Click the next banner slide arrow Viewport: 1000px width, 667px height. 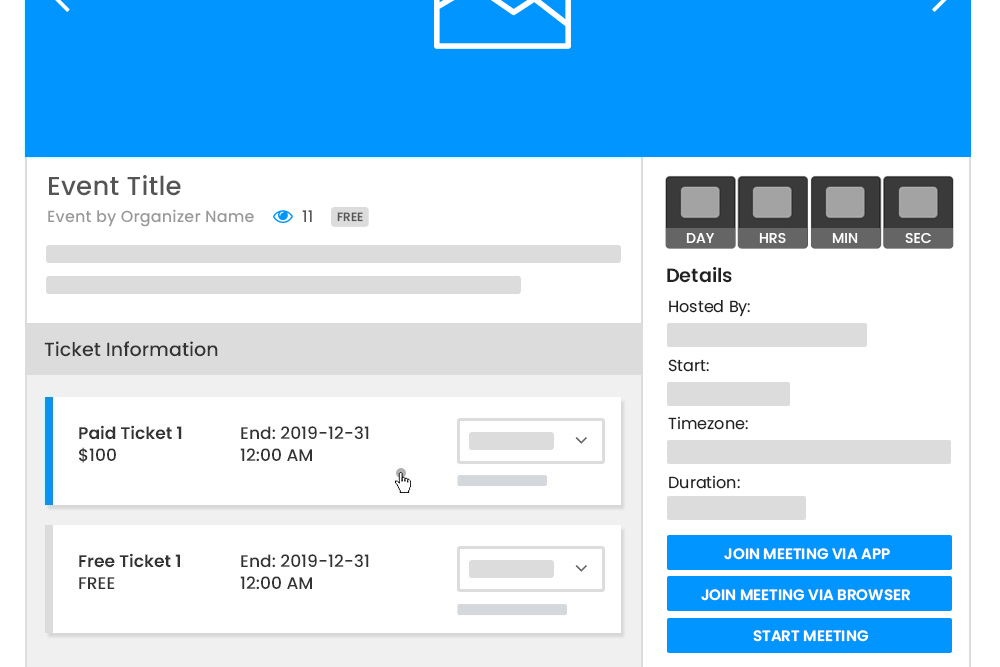[x=939, y=5]
